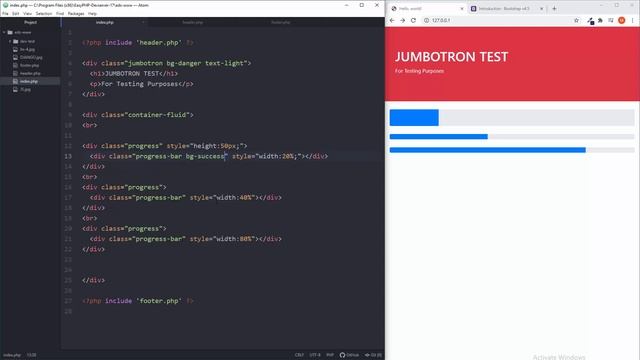640x360 pixels.
Task: Open the Help menu in Atom
Action: (x=93, y=13)
